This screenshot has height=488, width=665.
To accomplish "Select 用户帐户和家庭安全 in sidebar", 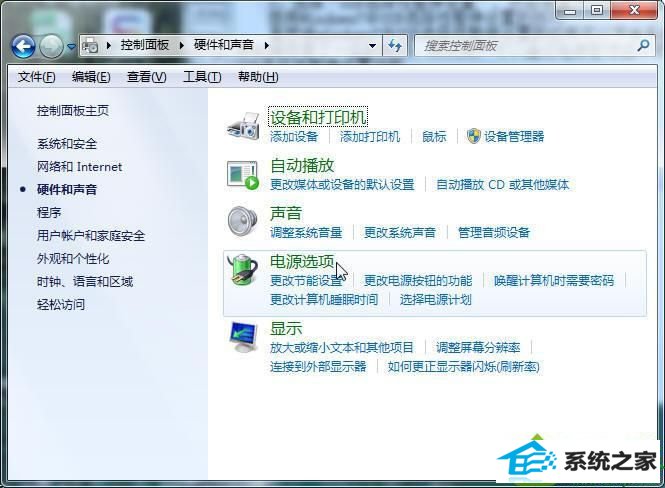I will (91, 235).
